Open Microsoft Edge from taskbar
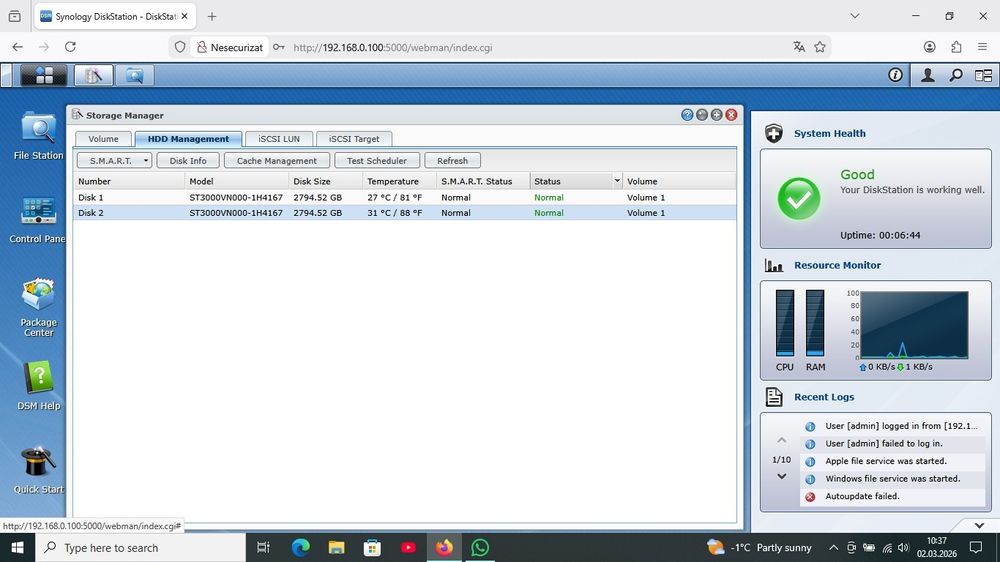This screenshot has height=562, width=1000. click(x=300, y=547)
